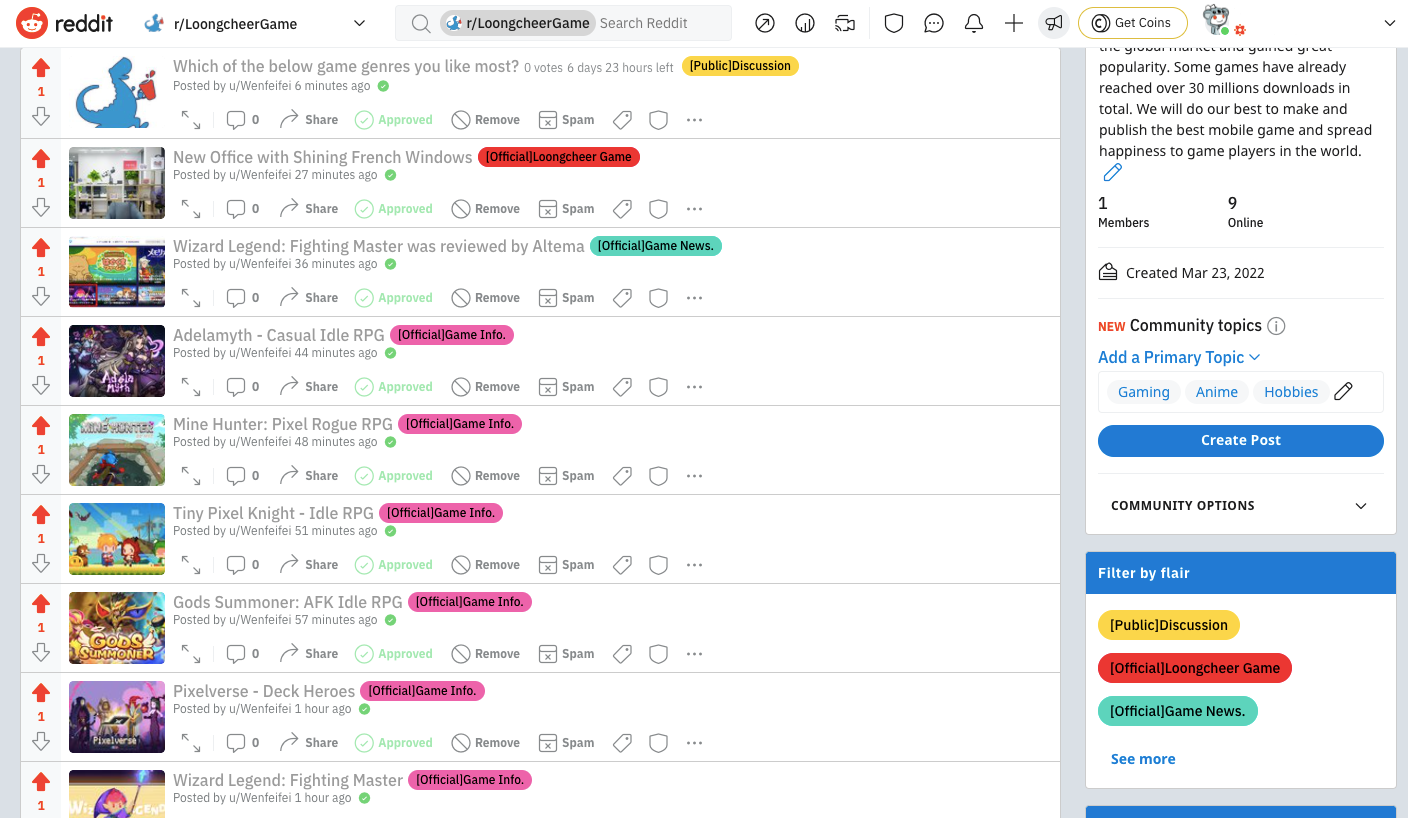Screen dimensions: 1408x818
Task: Mark the Pixelverse post as spam
Action: coord(566,743)
